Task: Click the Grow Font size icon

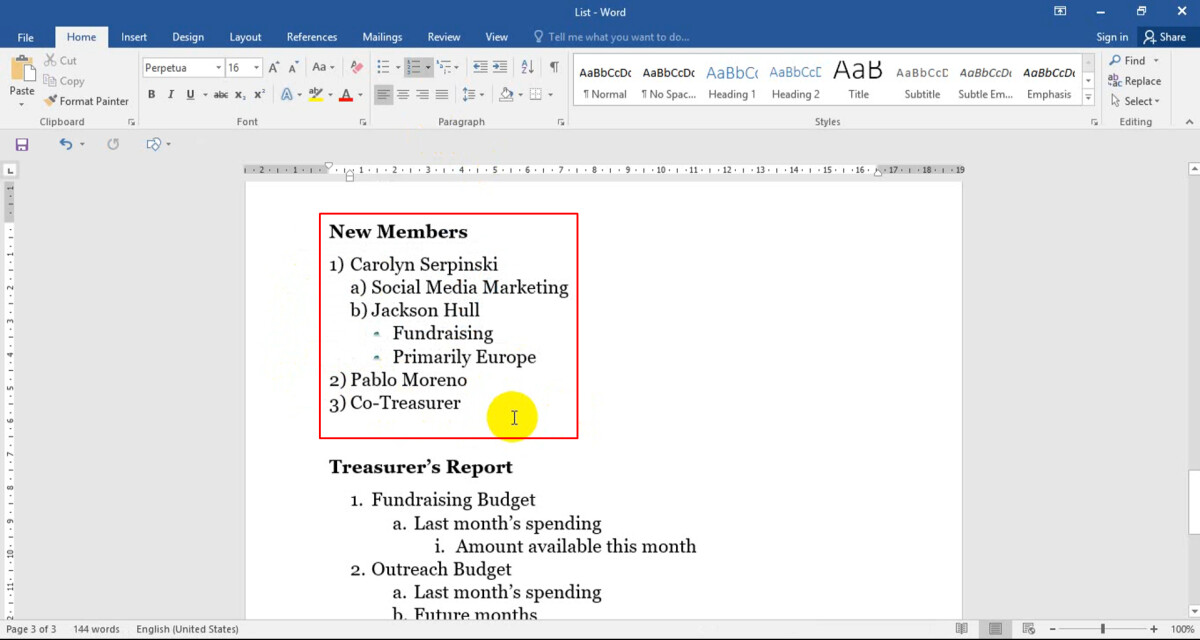Action: click(275, 68)
